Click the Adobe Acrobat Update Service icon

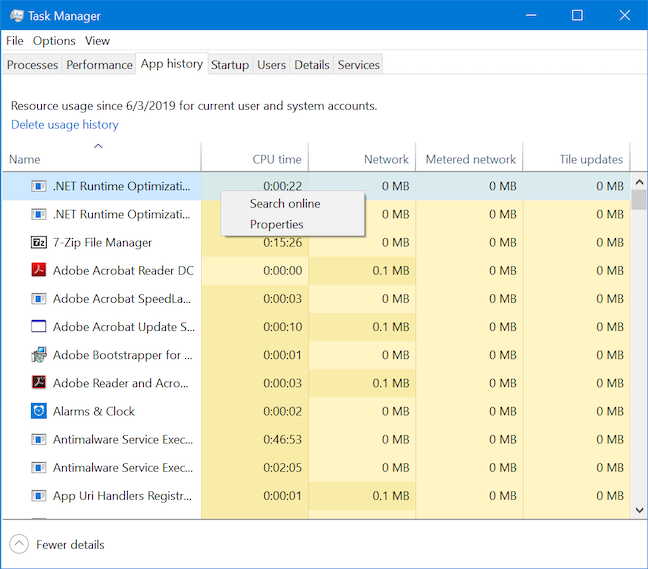coord(38,326)
